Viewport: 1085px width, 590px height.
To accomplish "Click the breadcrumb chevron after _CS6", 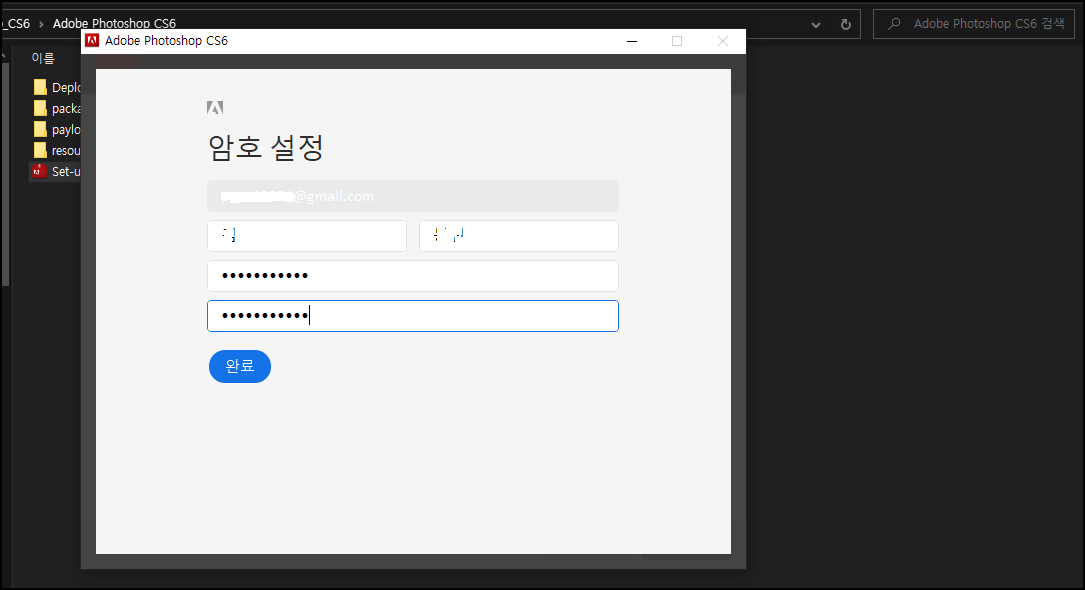I will [x=41, y=24].
